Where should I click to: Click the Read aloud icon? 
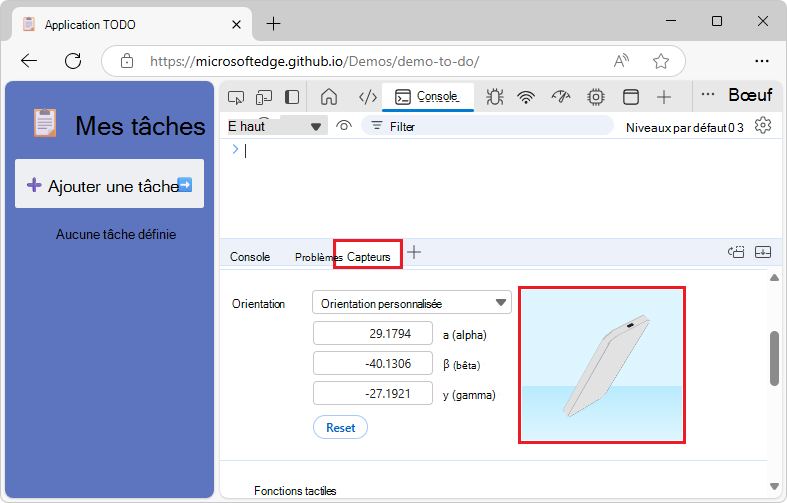click(621, 61)
